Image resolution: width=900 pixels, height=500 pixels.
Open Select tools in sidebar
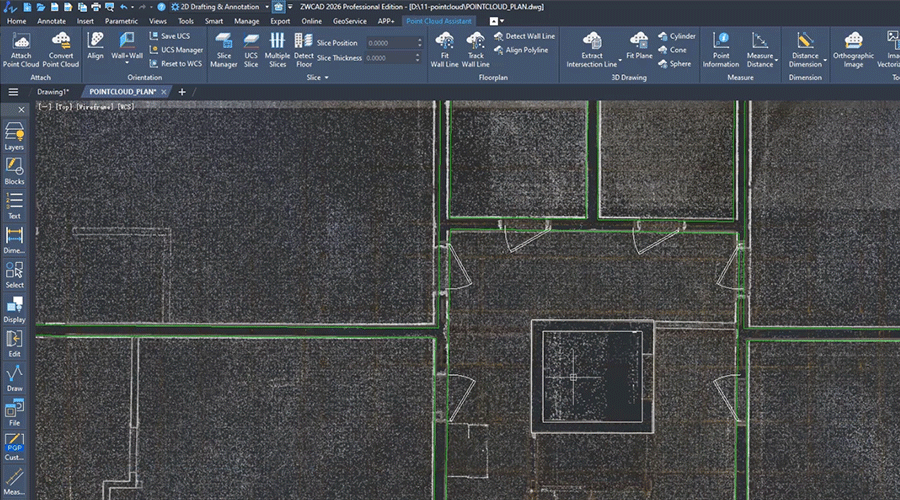click(14, 274)
